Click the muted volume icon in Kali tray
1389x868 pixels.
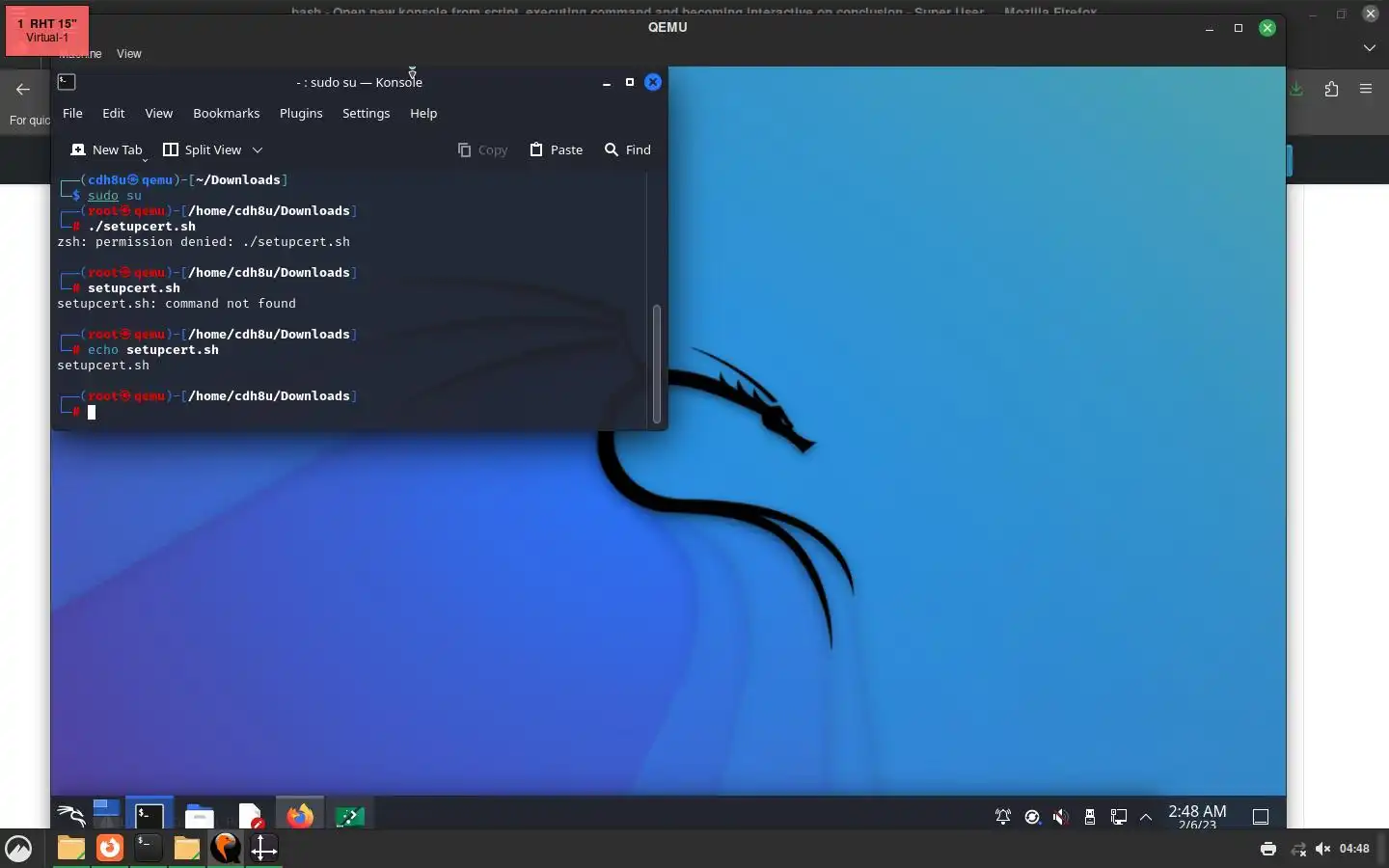tap(1061, 817)
